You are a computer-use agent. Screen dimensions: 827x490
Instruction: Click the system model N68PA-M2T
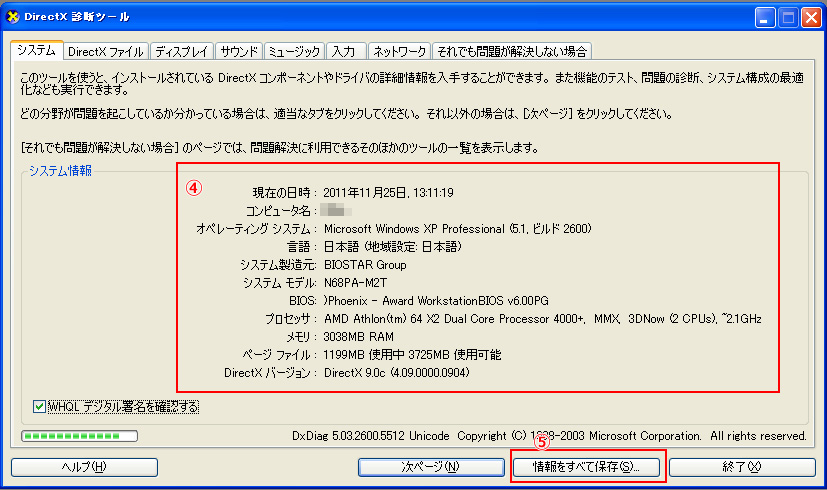coord(355,283)
